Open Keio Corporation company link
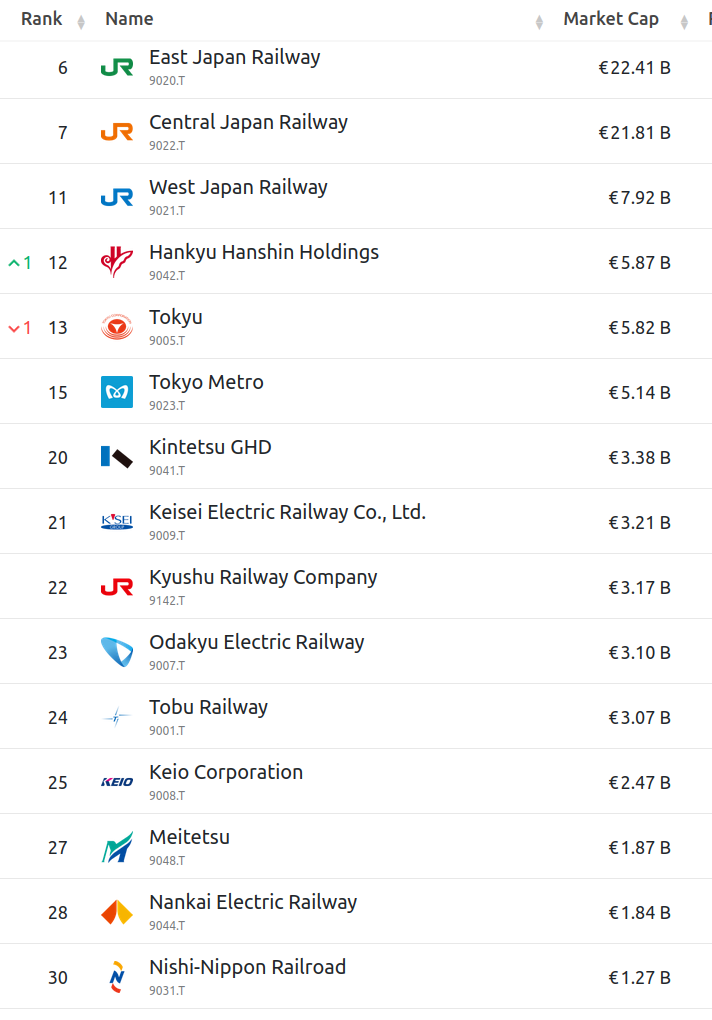 [x=226, y=773]
